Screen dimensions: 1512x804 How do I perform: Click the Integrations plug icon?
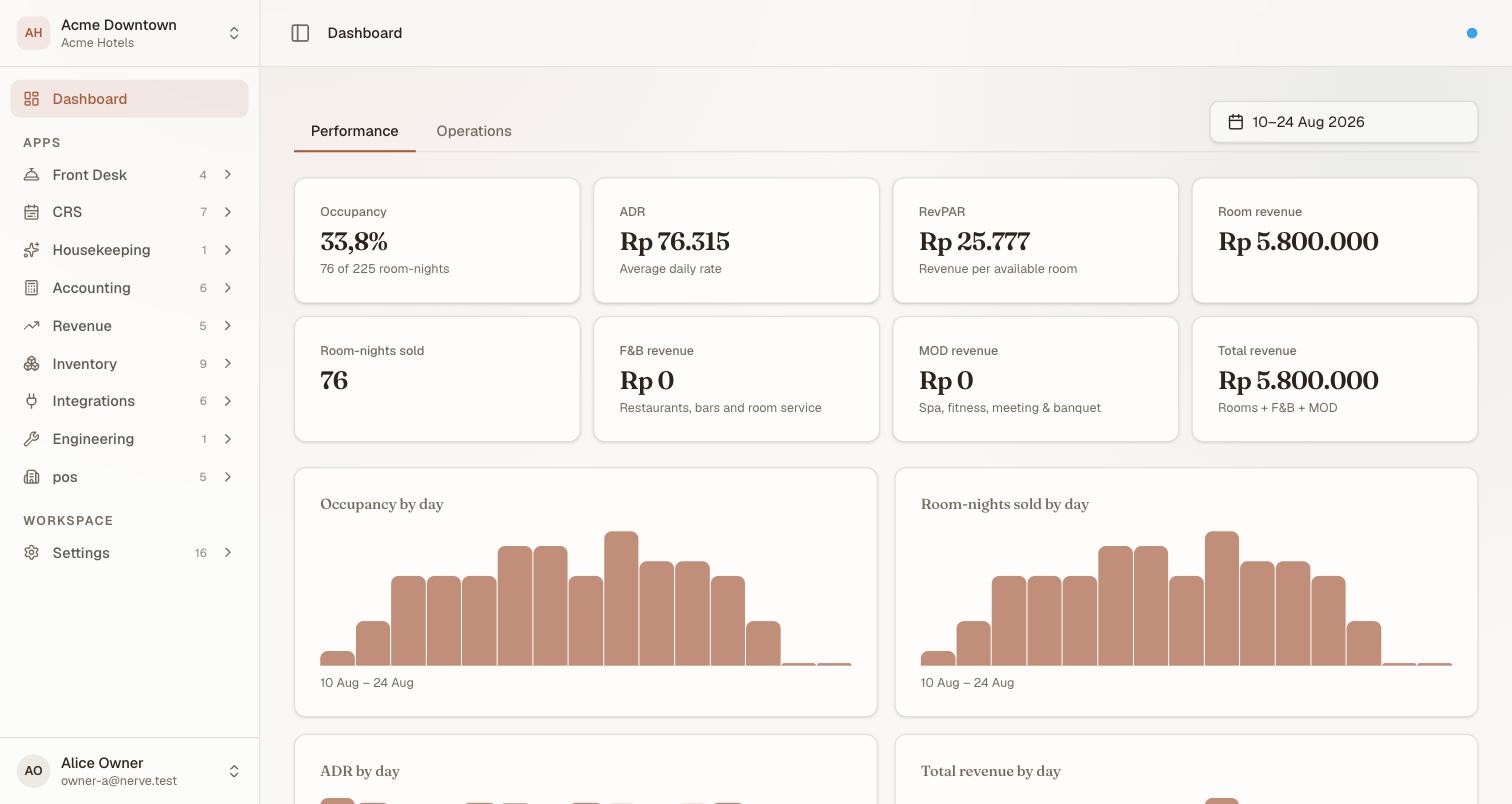point(32,401)
